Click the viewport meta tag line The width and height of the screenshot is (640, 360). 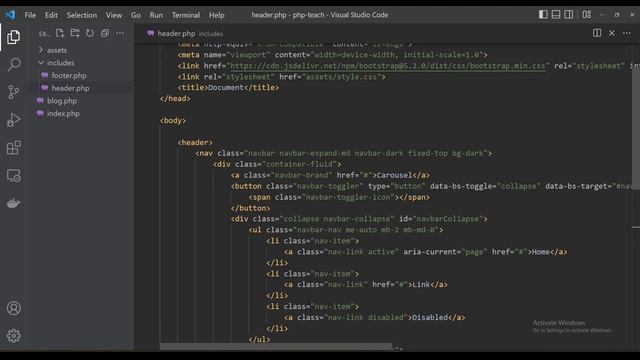[332, 55]
